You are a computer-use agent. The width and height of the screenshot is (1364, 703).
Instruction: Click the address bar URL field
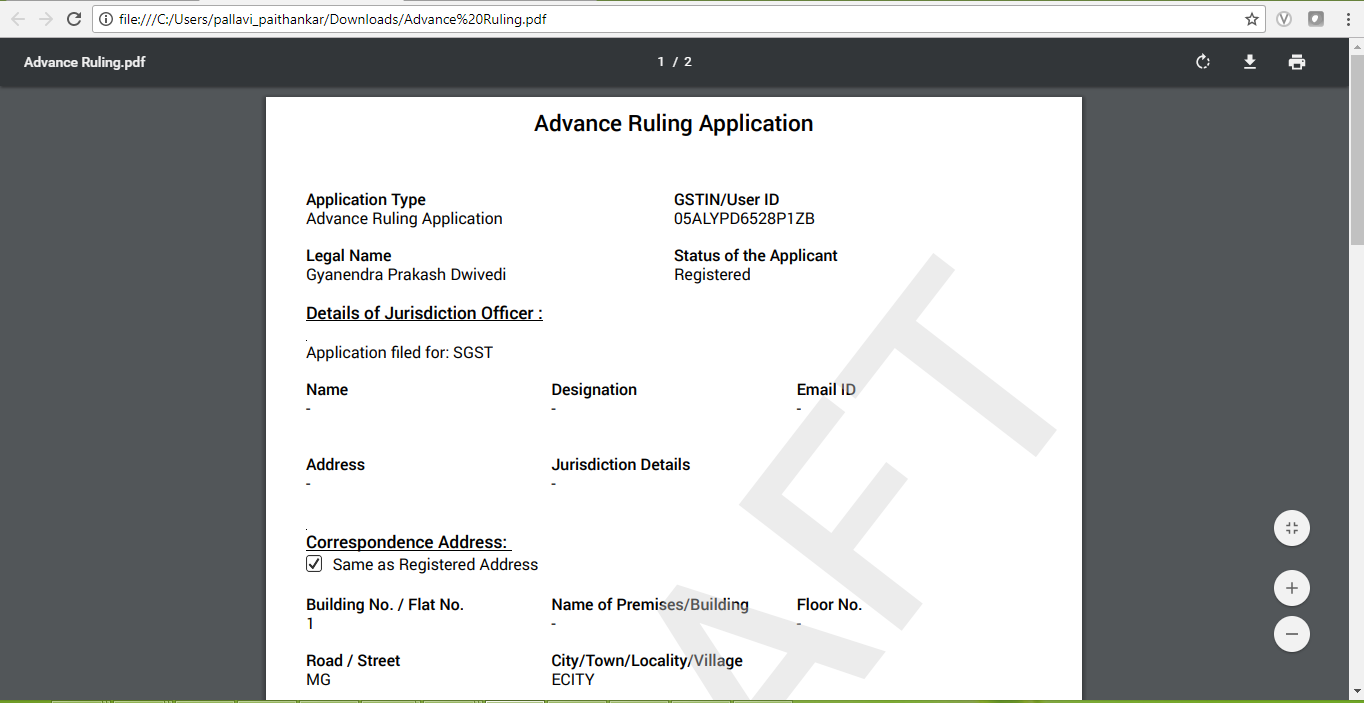pos(400,18)
